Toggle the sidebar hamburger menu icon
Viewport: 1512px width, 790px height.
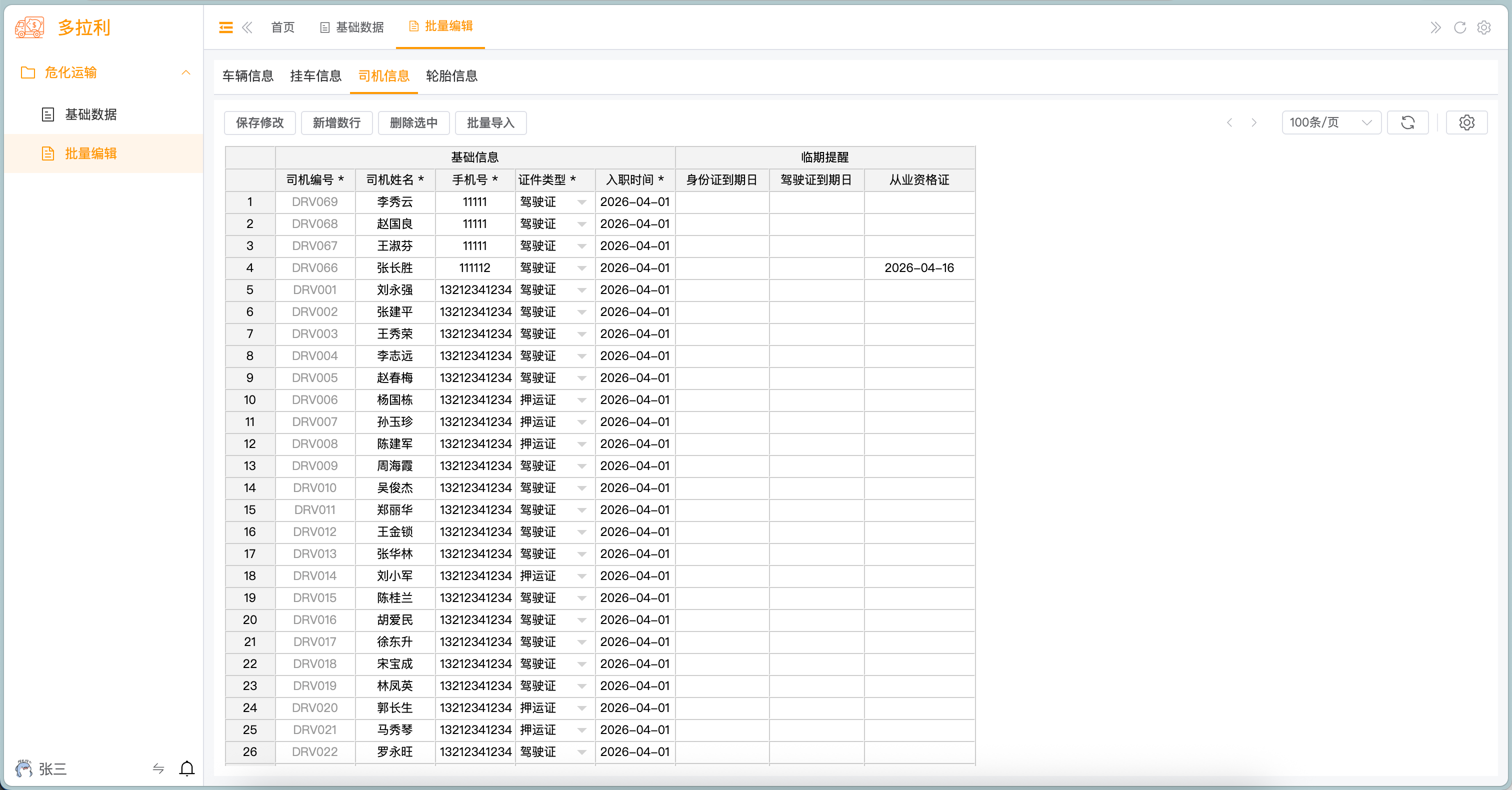(x=226, y=27)
